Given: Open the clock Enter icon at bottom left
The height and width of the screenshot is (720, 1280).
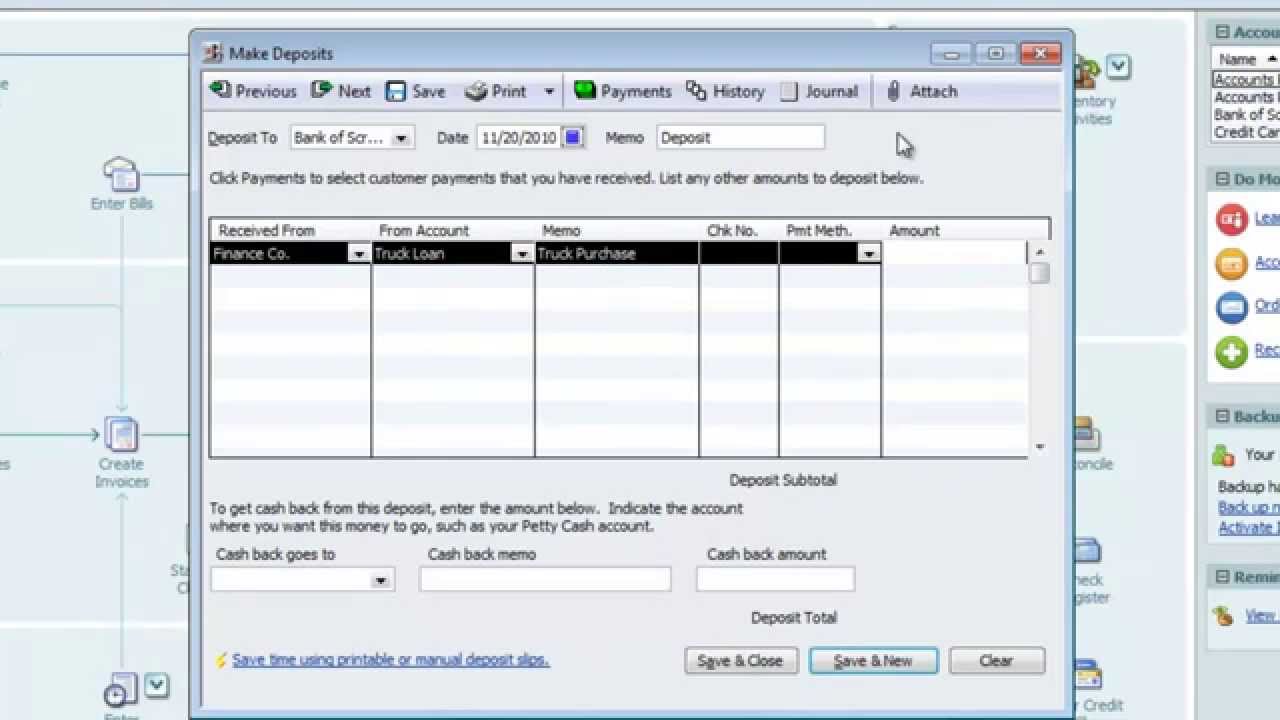Looking at the screenshot, I should 119,690.
